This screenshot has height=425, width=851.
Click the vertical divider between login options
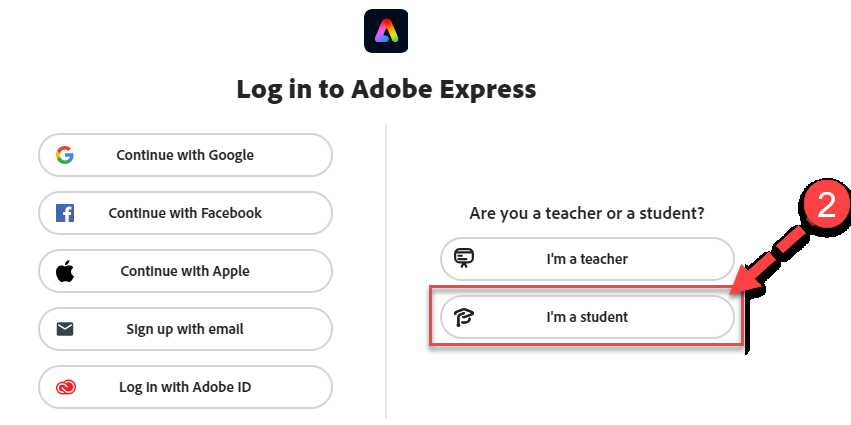click(386, 270)
